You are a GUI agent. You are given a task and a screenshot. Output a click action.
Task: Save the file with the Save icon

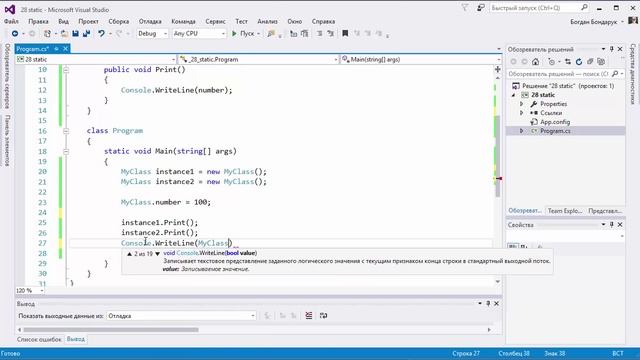click(76, 33)
